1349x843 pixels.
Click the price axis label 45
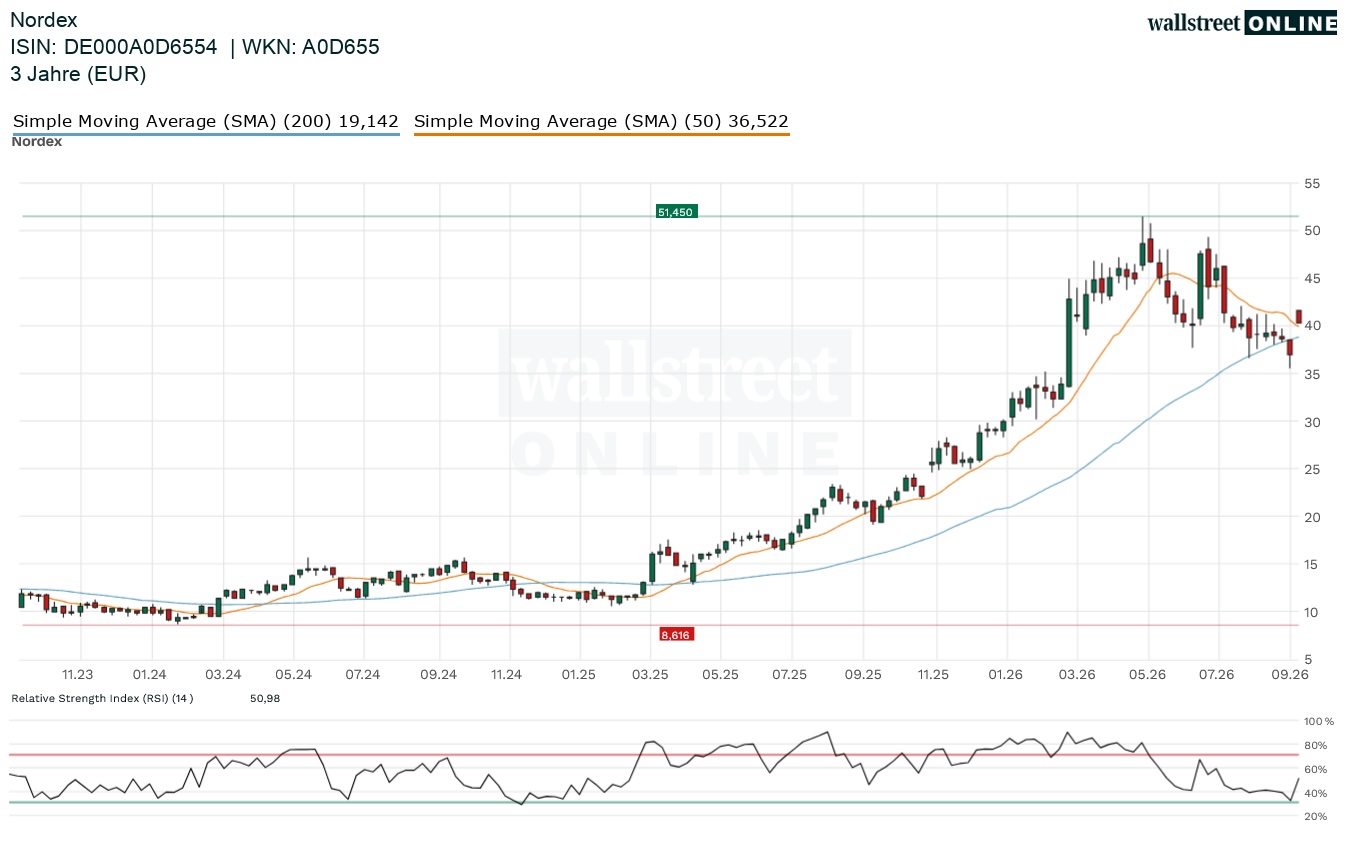[x=1311, y=278]
